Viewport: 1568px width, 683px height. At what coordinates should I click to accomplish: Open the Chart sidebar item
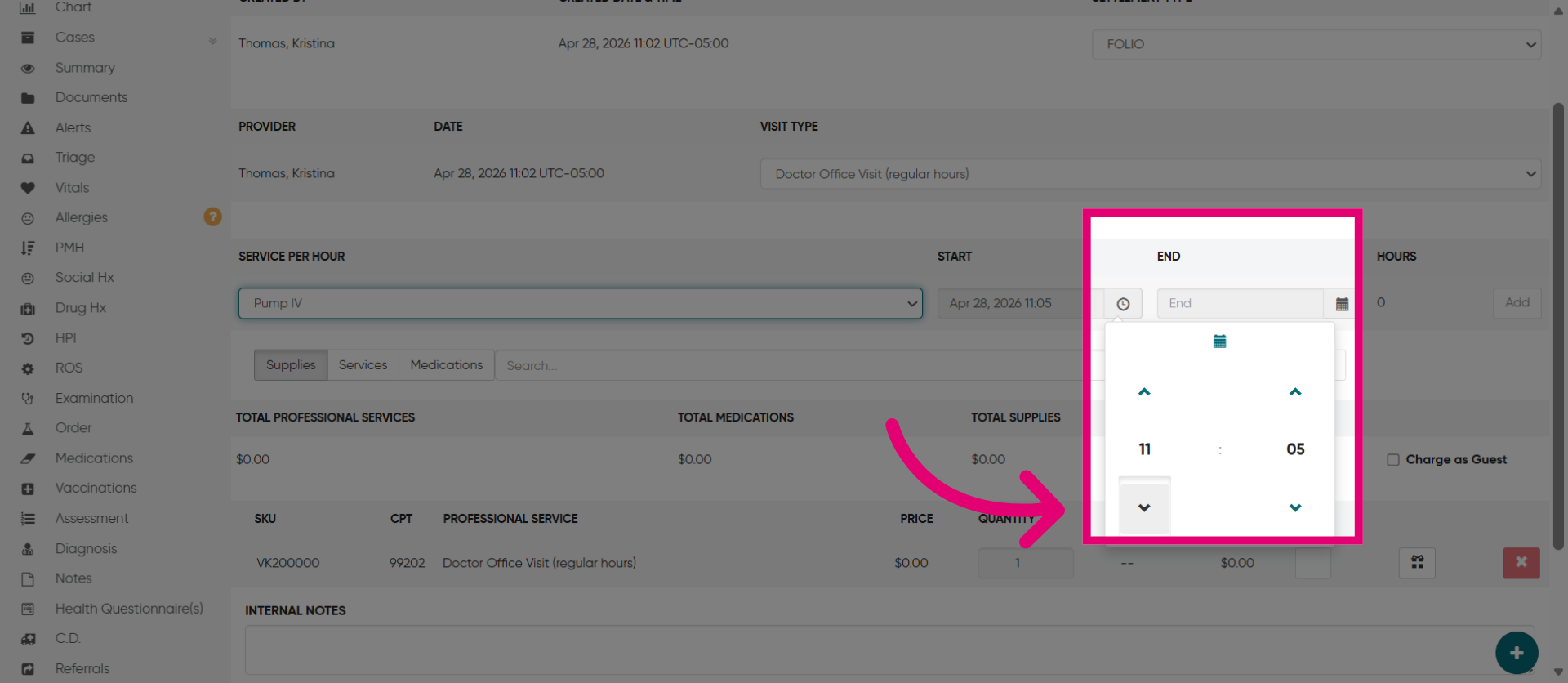73,7
